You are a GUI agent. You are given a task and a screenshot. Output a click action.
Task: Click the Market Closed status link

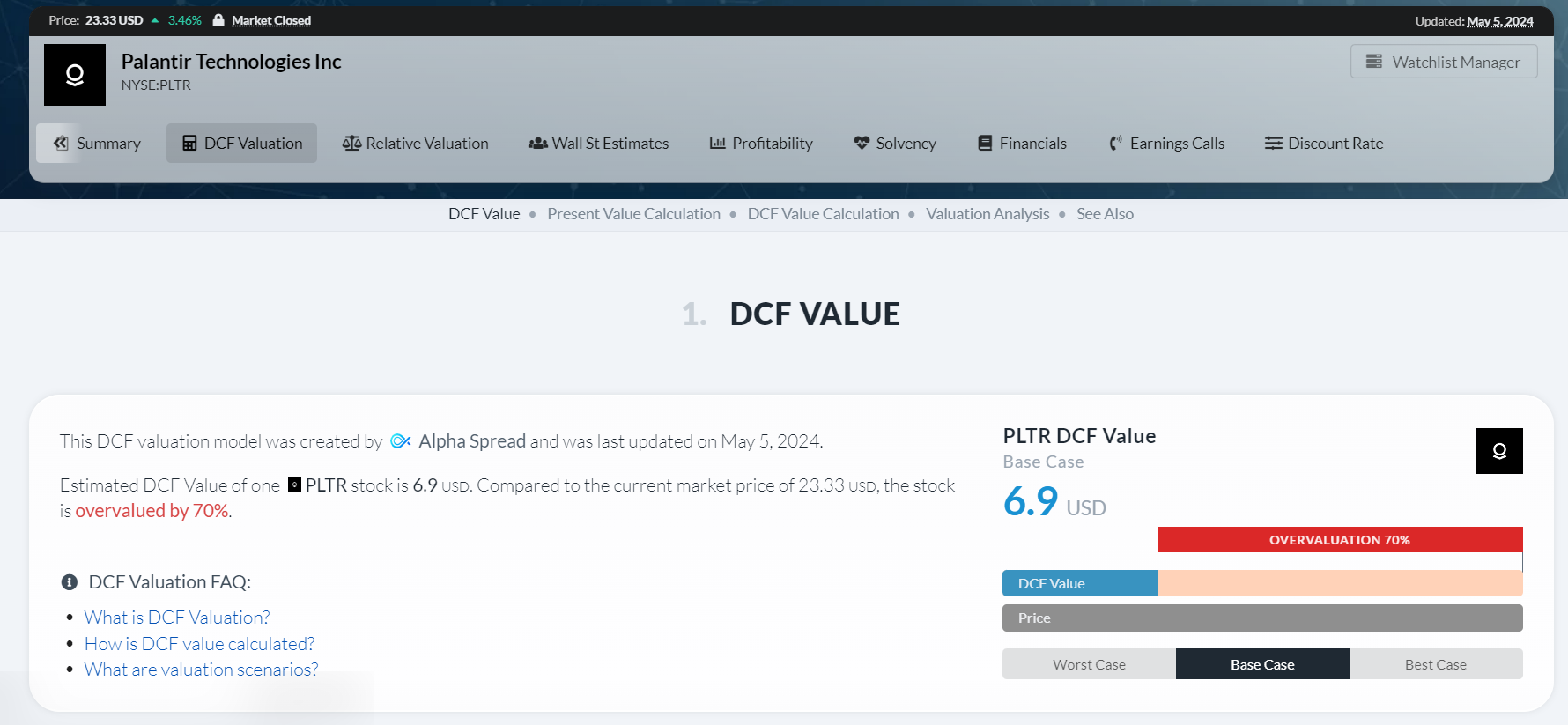271,20
